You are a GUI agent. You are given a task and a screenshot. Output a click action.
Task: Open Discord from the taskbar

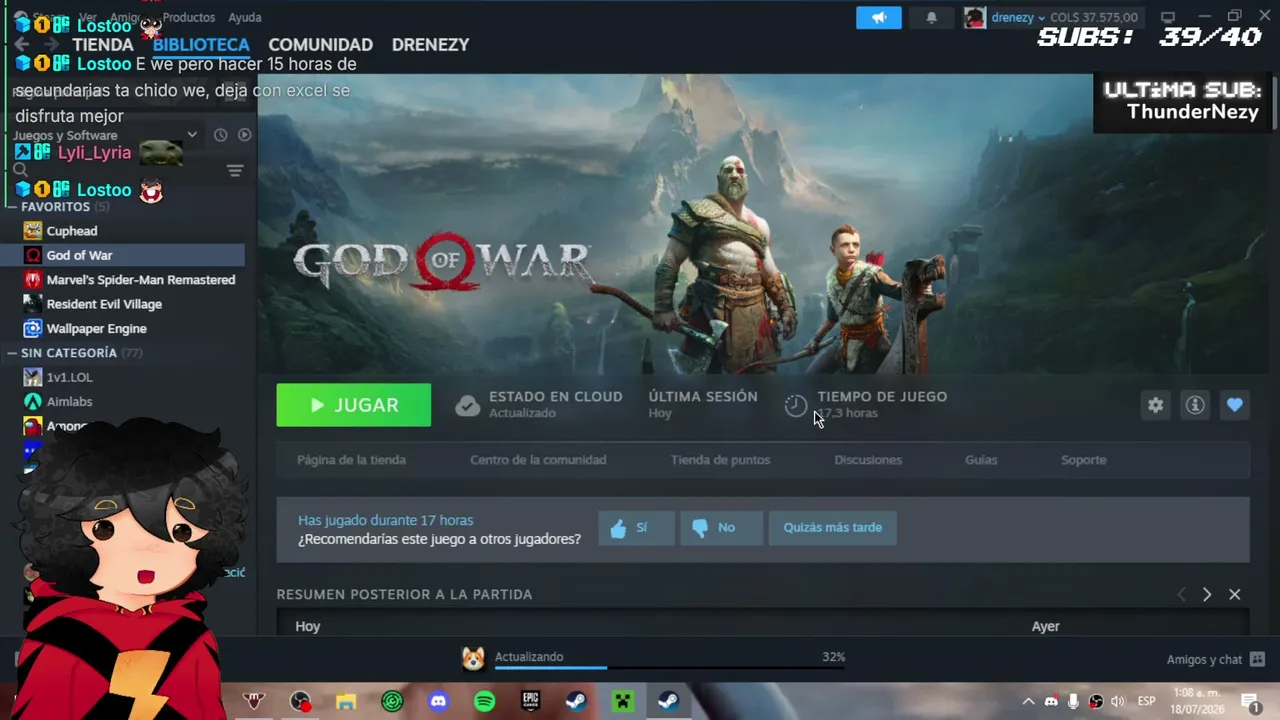(x=438, y=701)
